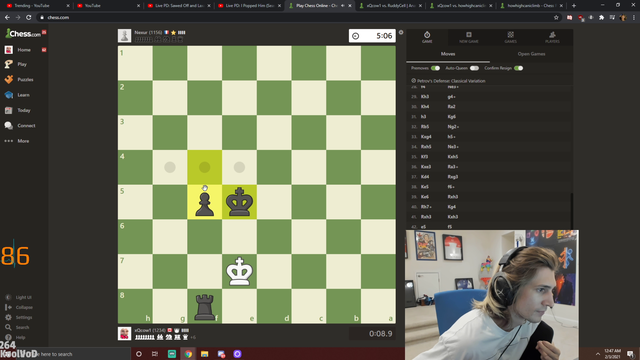Click the move dot on g4

[170, 167]
